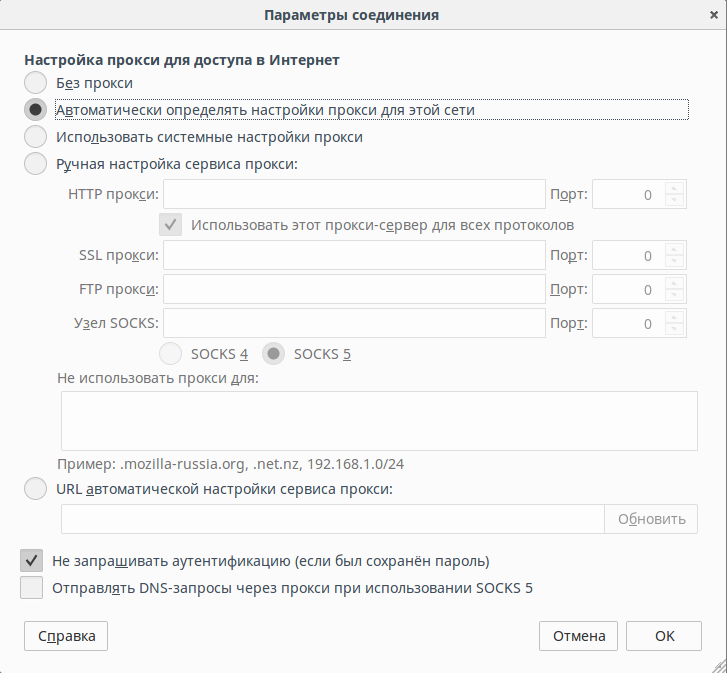Increase the HTTP proxy port value
The height and width of the screenshot is (673, 727).
pyautogui.click(x=676, y=188)
